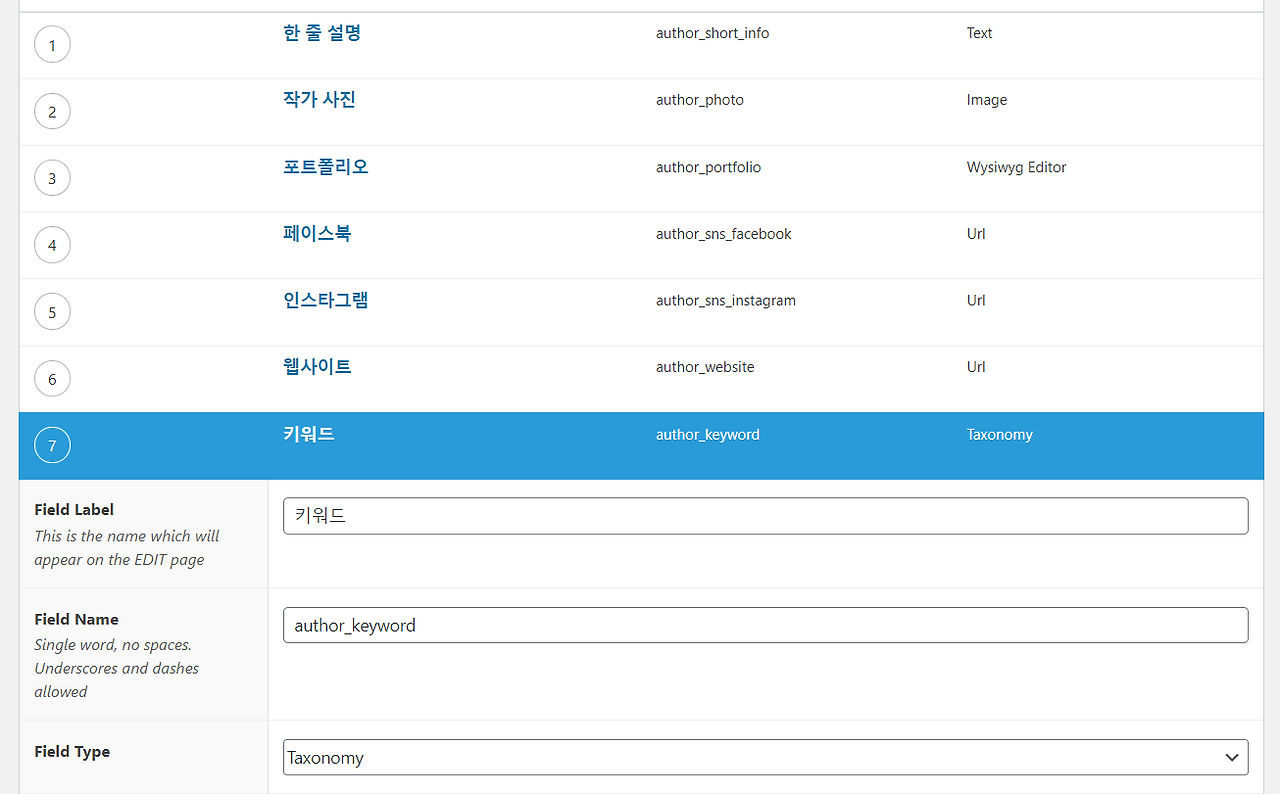Select the author_sns_facebook field name text
Image resolution: width=1280 pixels, height=794 pixels.
click(724, 234)
